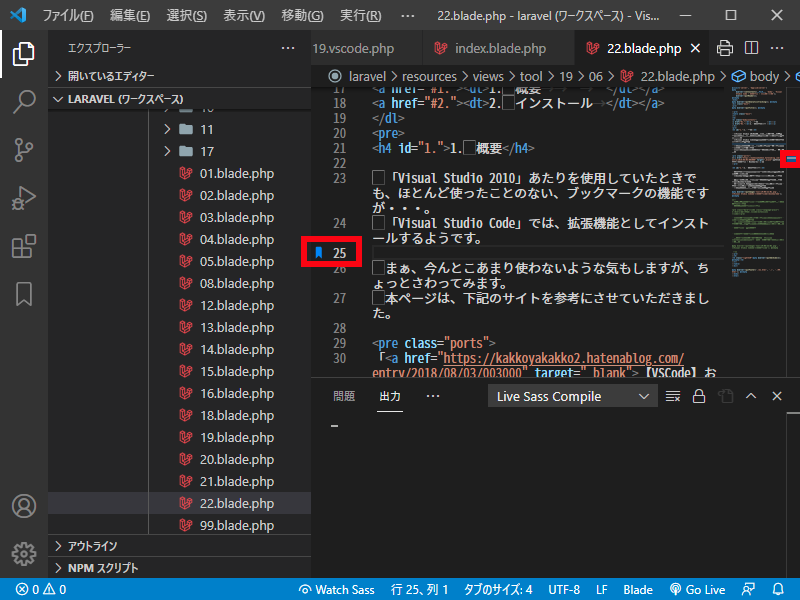This screenshot has width=800, height=600.
Task: Open the 移動 menu
Action: point(302,16)
